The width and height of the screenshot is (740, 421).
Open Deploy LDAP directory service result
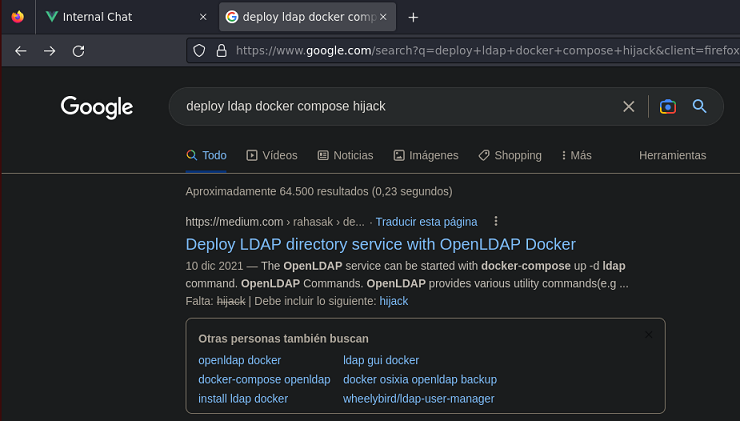(x=380, y=244)
